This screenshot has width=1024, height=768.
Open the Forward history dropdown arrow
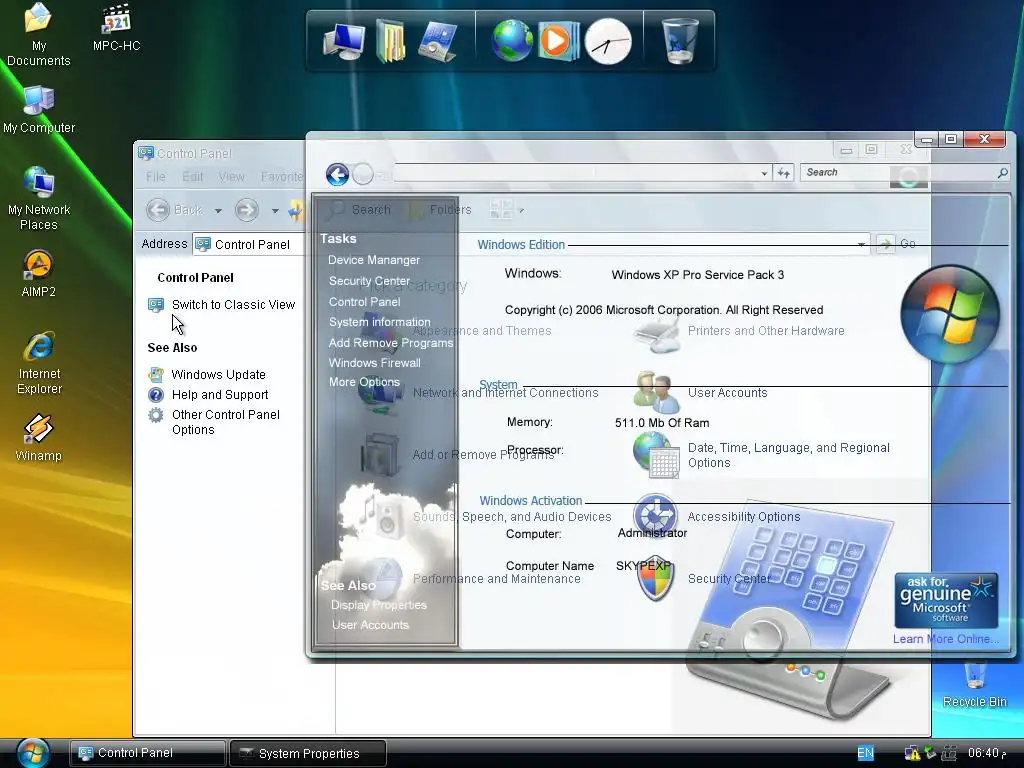275,210
